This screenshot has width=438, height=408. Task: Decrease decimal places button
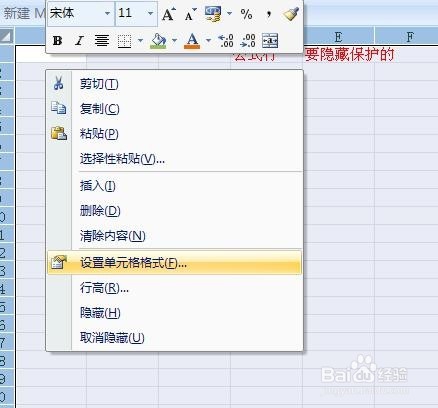pyautogui.click(x=248, y=41)
